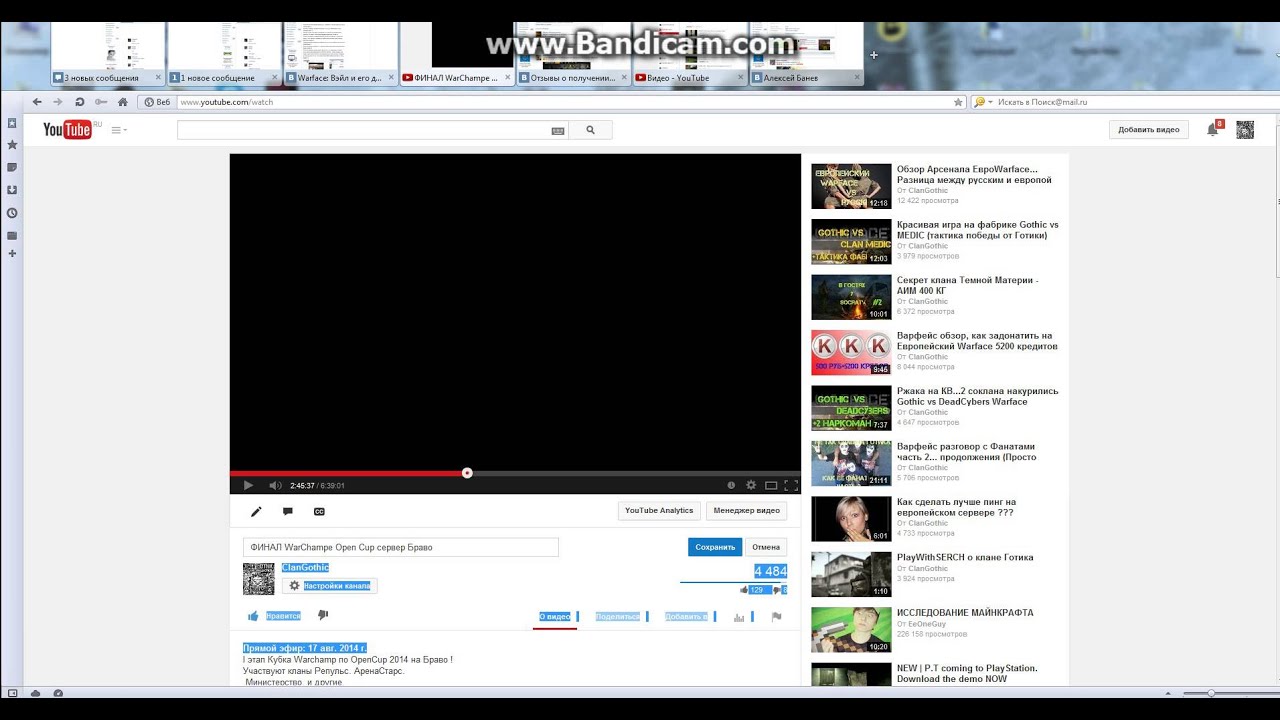The image size is (1280, 720).
Task: Report the video with flag icon
Action: [x=776, y=617]
